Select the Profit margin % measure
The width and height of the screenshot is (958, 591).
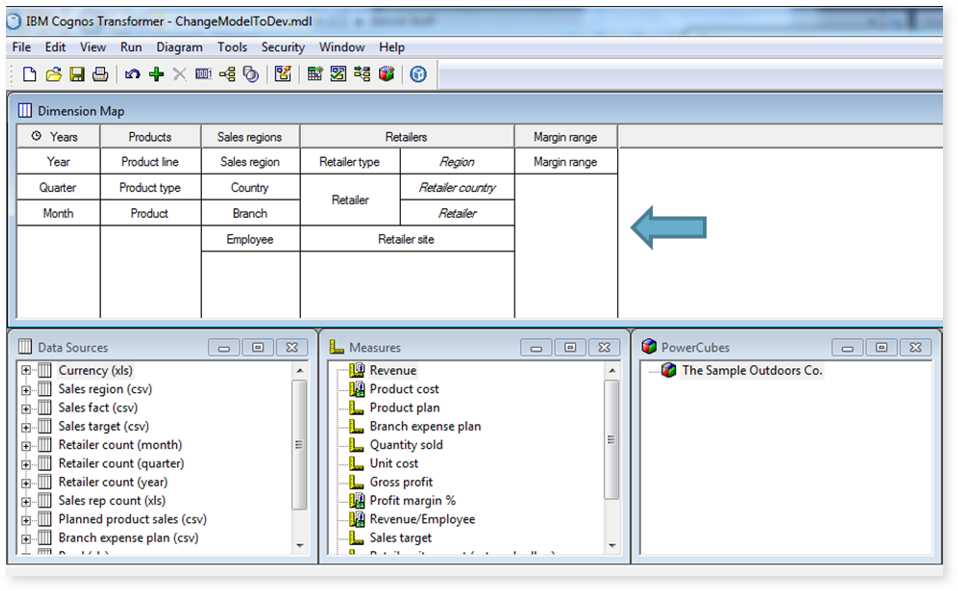[x=412, y=501]
